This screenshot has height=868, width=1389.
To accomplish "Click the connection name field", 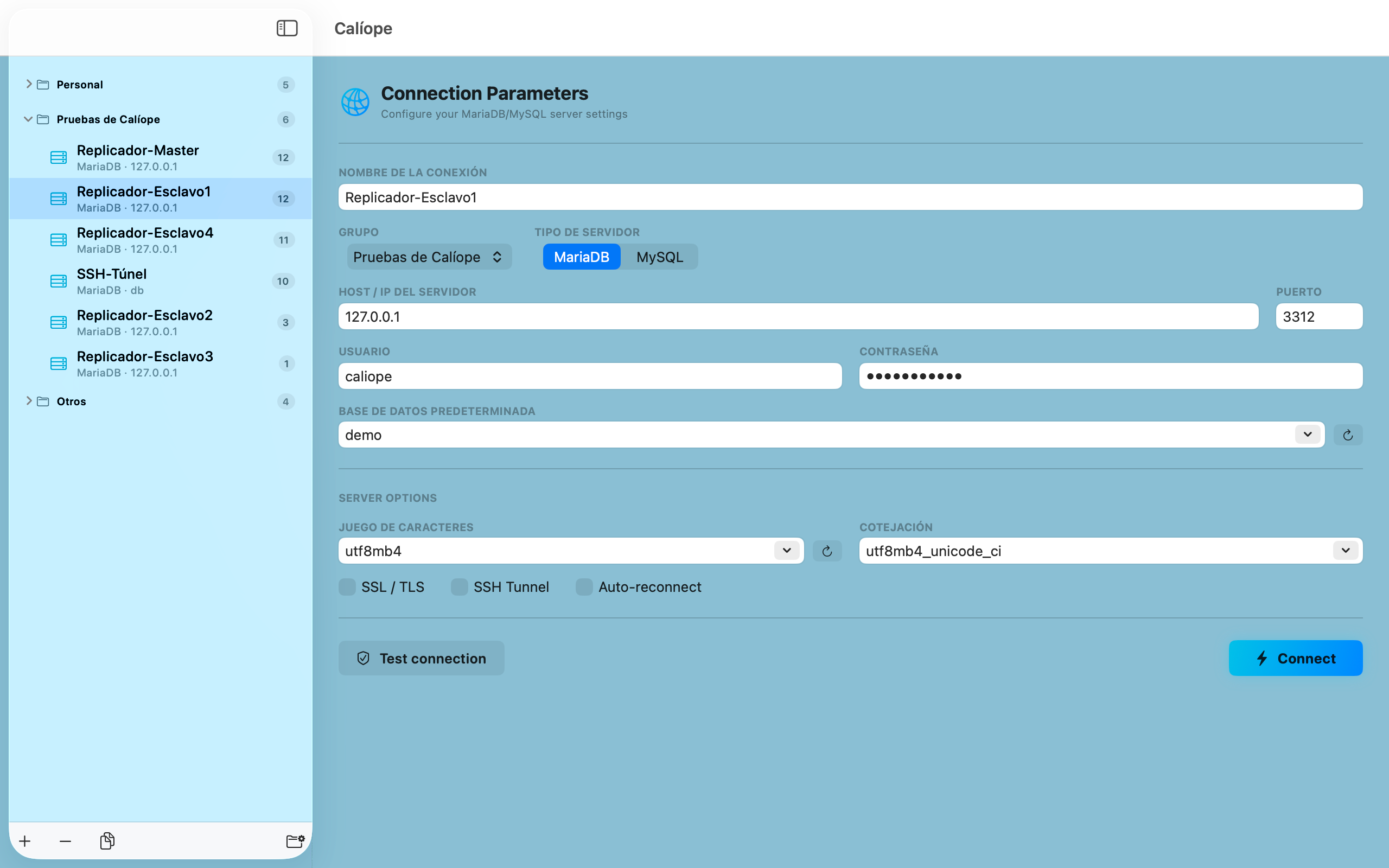I will 850,197.
